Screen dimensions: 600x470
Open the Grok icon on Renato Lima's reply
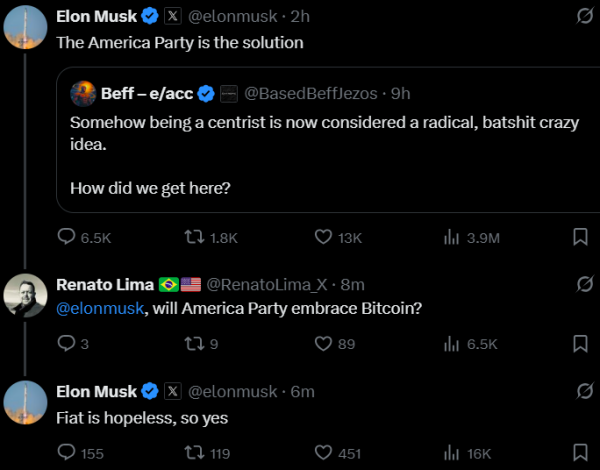coord(585,284)
